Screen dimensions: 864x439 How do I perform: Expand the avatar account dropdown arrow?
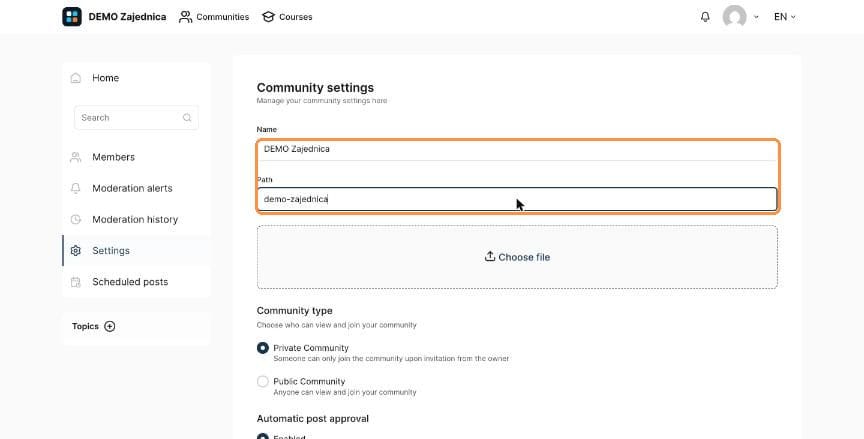(x=756, y=17)
